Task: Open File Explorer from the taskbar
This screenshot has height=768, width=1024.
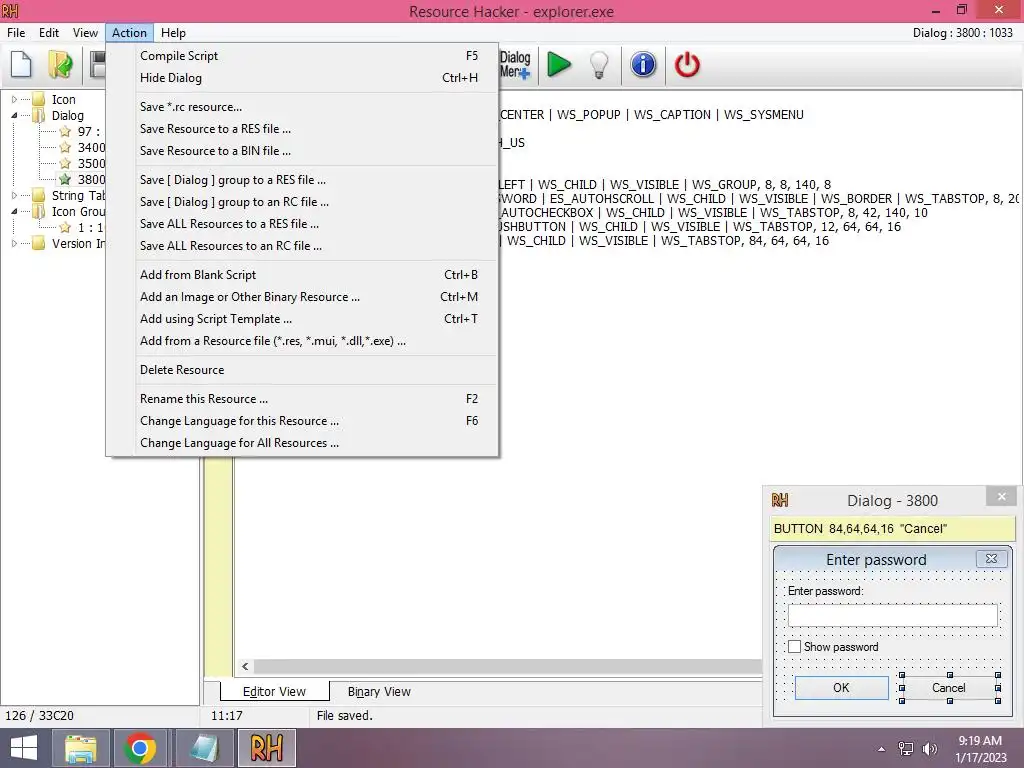Action: pos(80,748)
